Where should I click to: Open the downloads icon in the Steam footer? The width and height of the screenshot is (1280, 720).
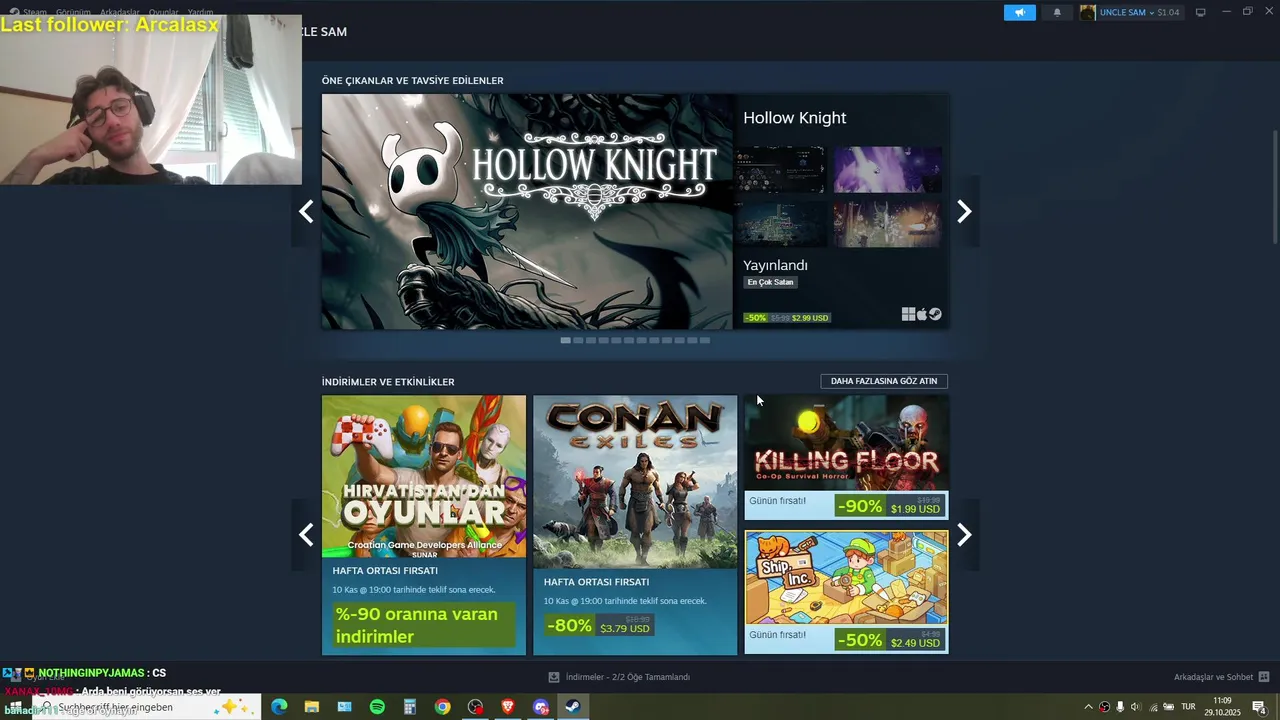[554, 677]
